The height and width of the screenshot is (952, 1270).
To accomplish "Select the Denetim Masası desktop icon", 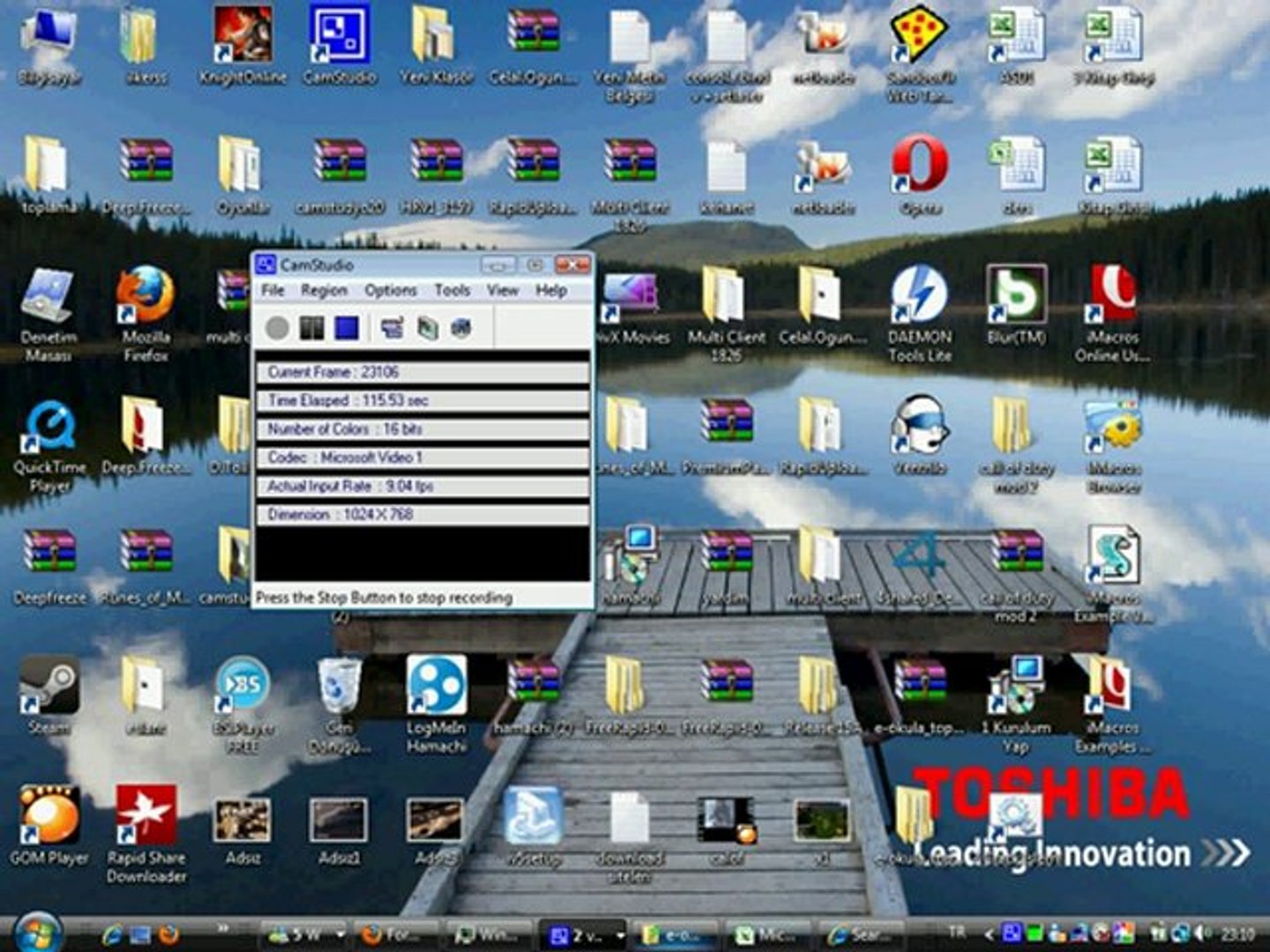I will coord(49,314).
